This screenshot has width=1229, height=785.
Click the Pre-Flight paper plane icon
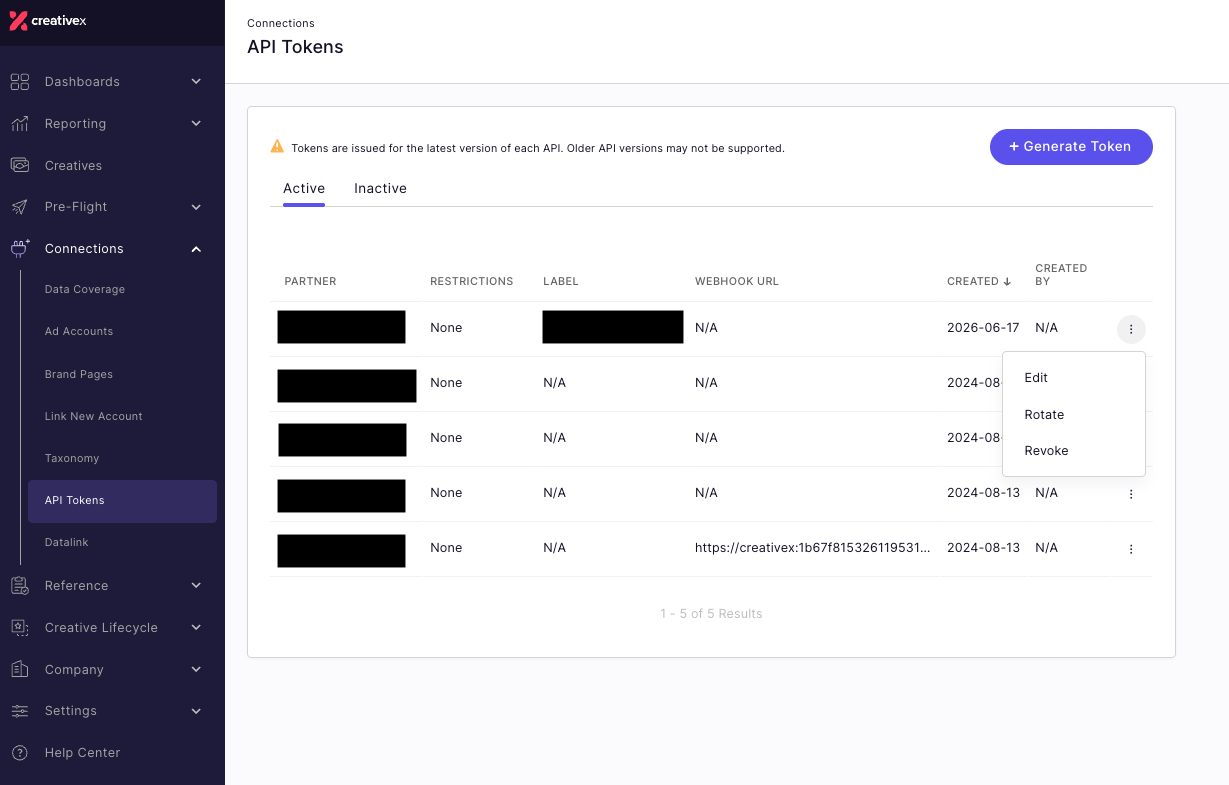(x=20, y=207)
